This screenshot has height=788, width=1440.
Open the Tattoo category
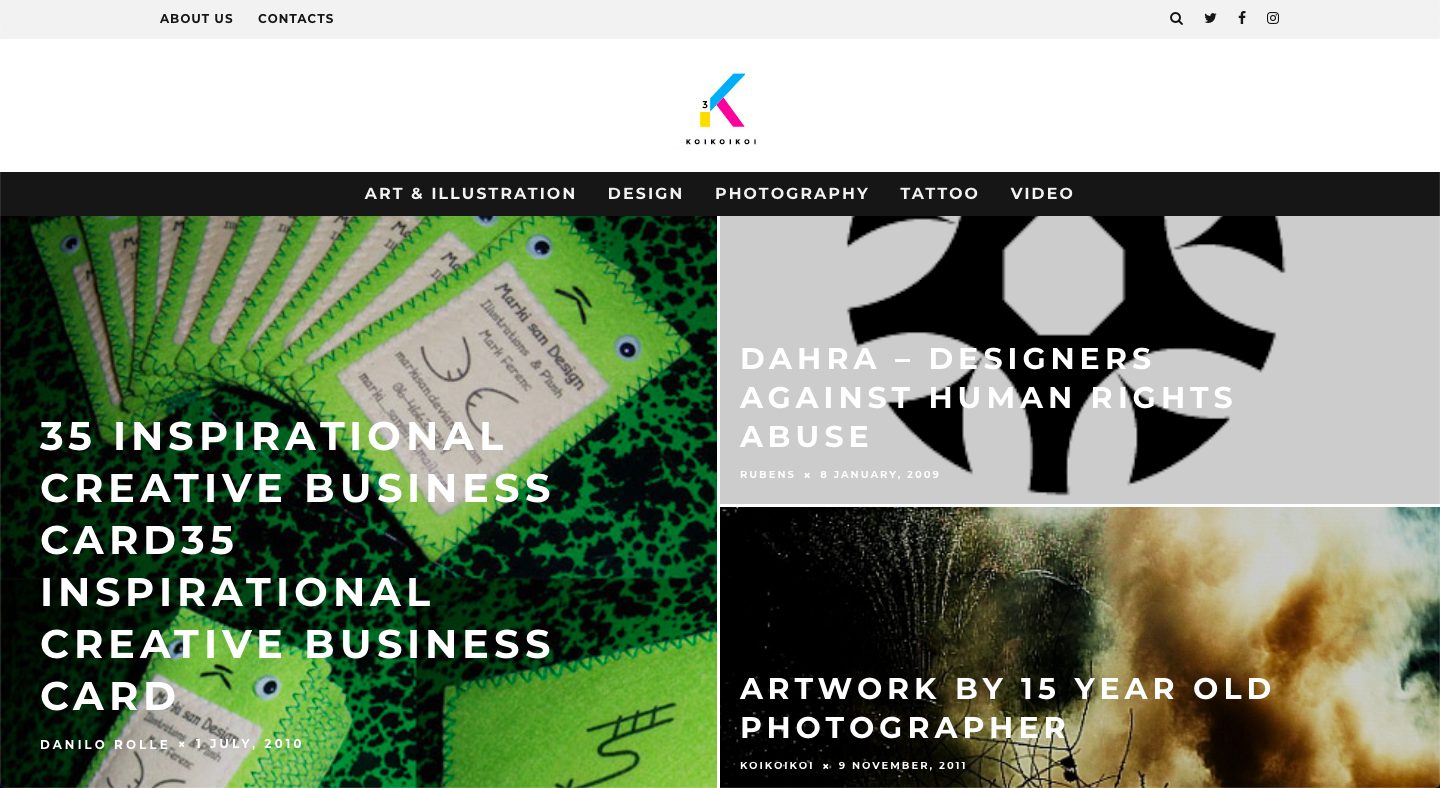(939, 194)
